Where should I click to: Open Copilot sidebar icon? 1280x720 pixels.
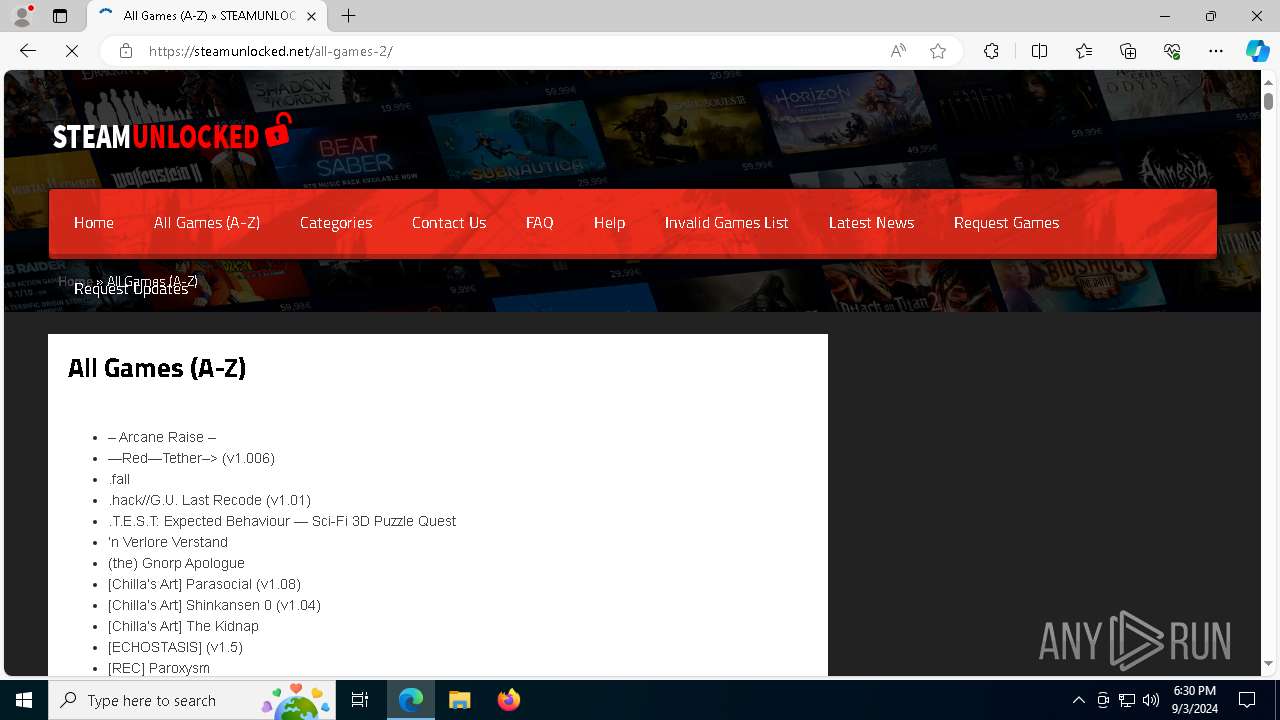pyautogui.click(x=1257, y=51)
